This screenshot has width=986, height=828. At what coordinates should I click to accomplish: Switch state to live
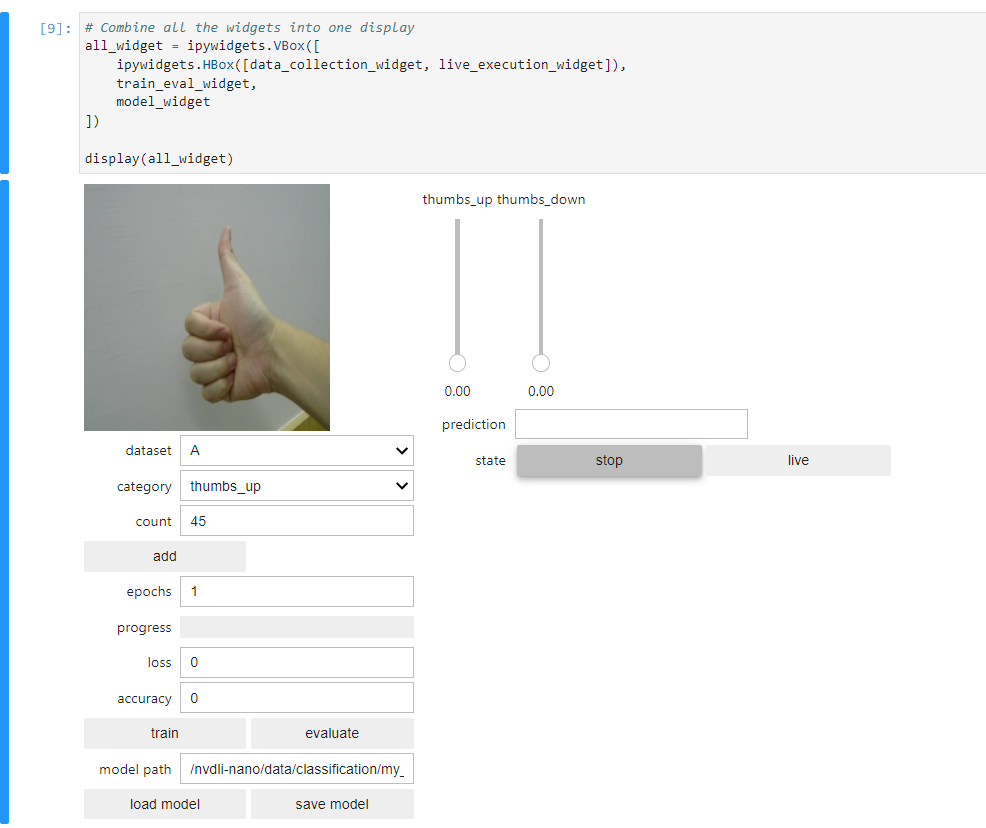[798, 460]
